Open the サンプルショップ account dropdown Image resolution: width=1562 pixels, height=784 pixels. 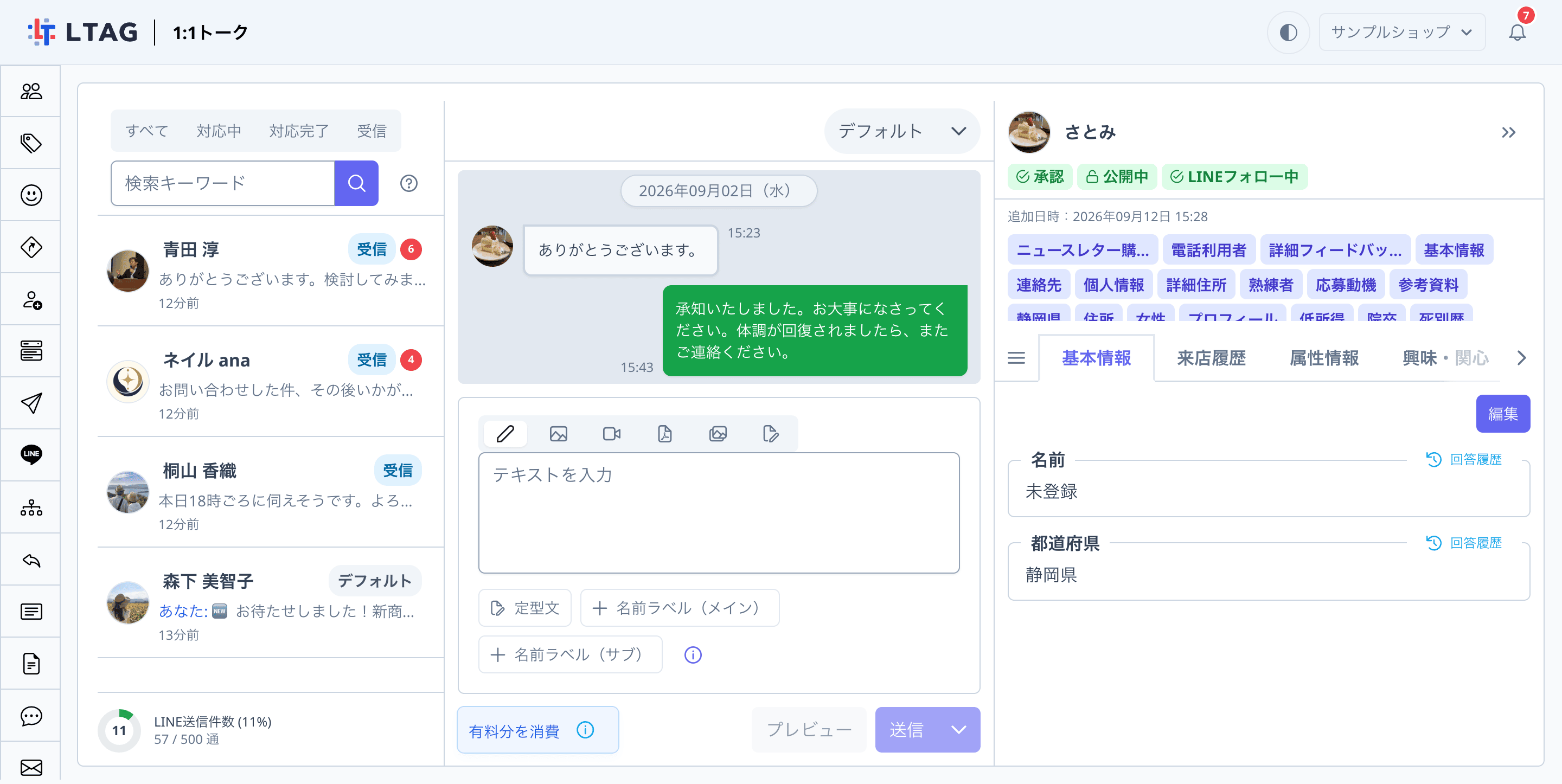(x=1402, y=32)
